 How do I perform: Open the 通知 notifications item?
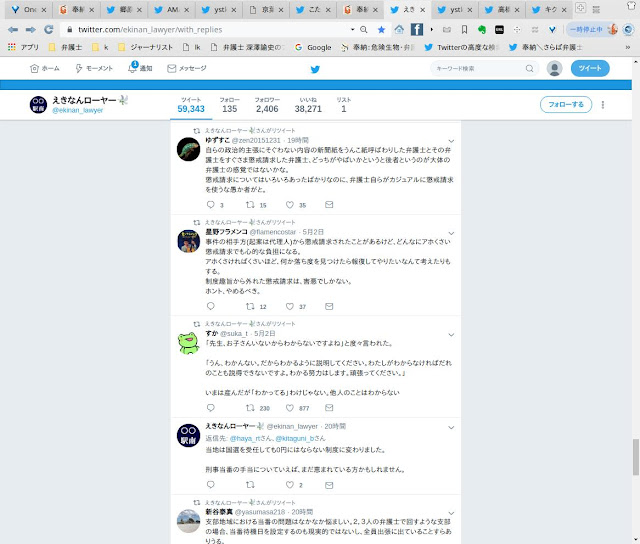click(140, 68)
